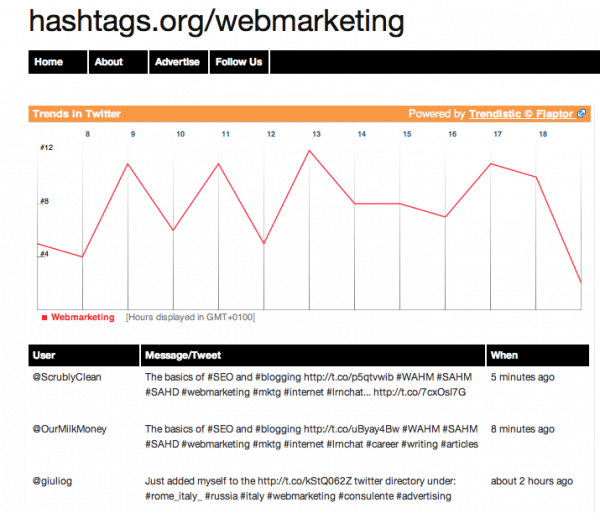
Task: Go to the Advertise page
Action: [179, 62]
